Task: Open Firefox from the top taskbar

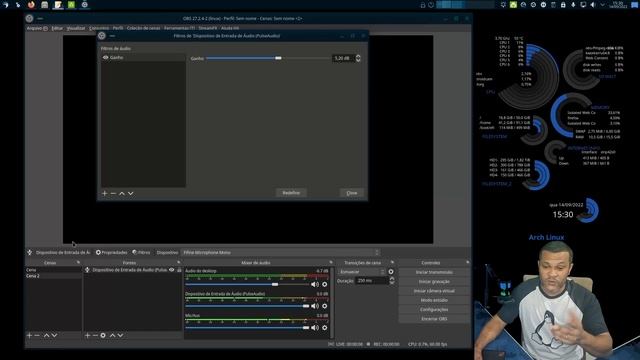Action: tap(31, 5)
